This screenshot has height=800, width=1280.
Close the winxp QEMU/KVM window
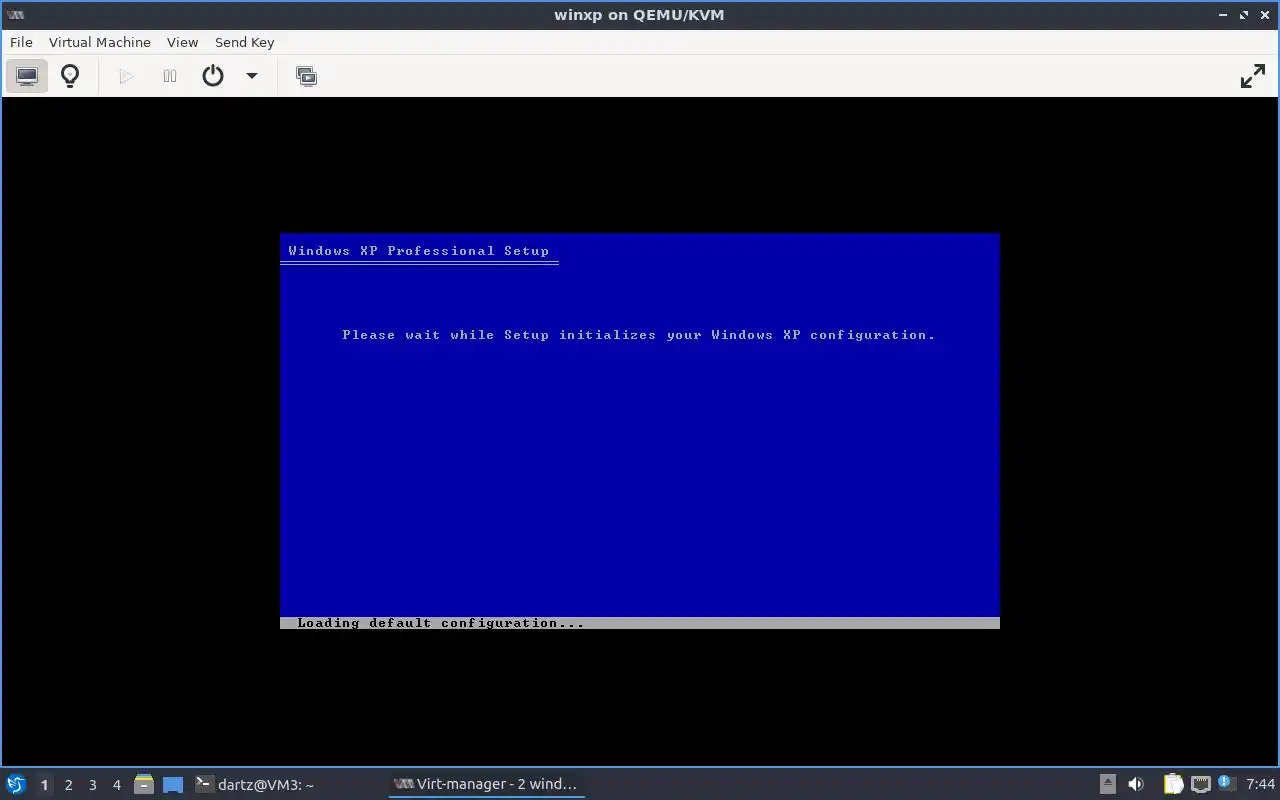[1265, 15]
